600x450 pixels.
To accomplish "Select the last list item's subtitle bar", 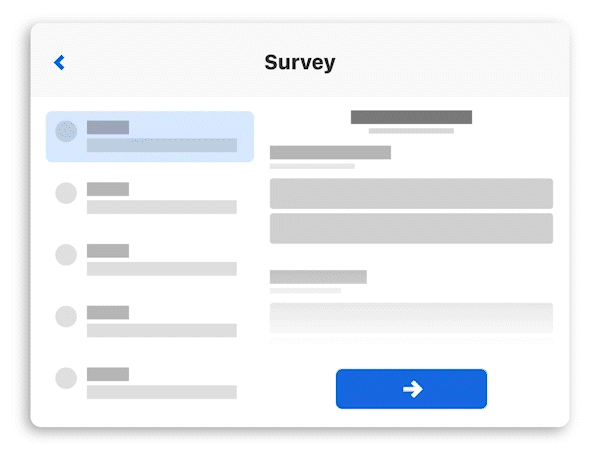I will coord(162,392).
